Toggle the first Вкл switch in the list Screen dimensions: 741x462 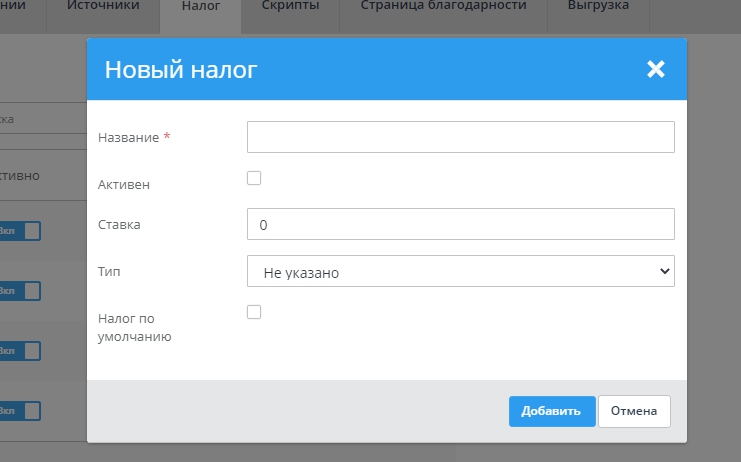22,231
